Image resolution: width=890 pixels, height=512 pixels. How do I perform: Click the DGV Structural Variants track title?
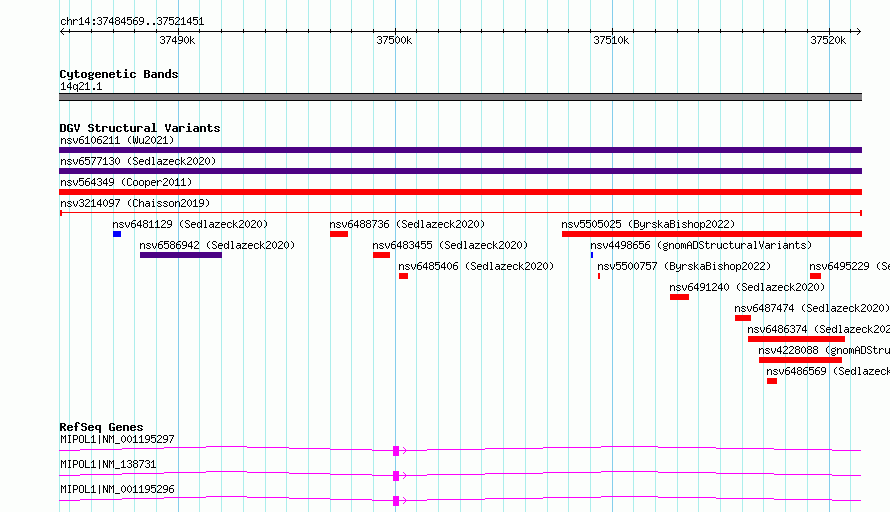pyautogui.click(x=140, y=128)
